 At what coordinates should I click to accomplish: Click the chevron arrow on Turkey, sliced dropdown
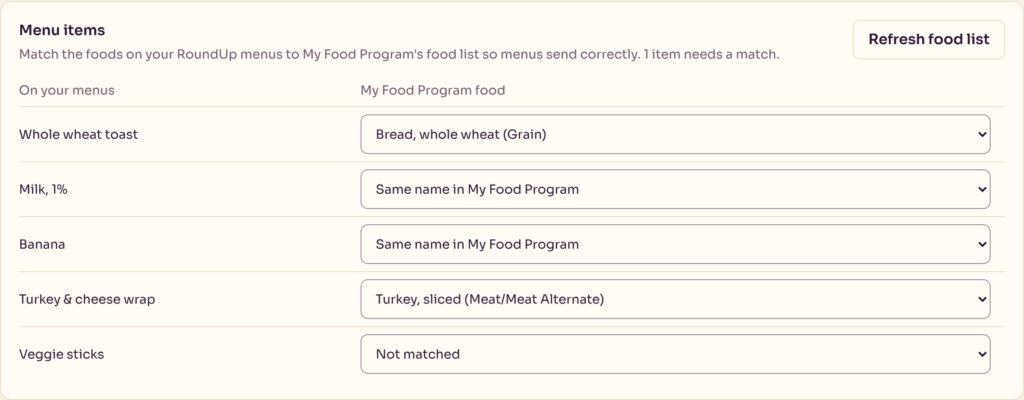[981, 299]
